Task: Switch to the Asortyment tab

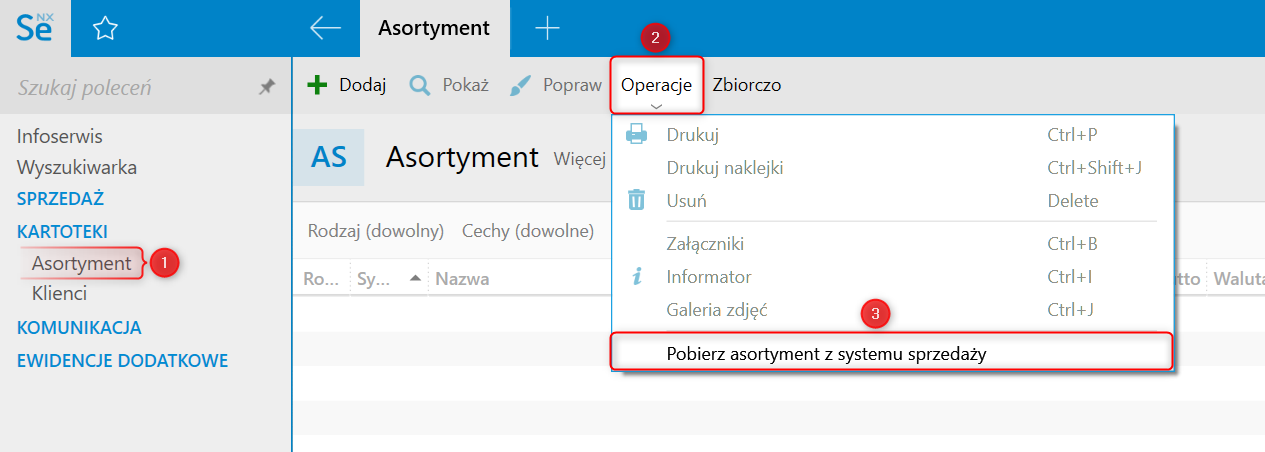Action: point(434,28)
